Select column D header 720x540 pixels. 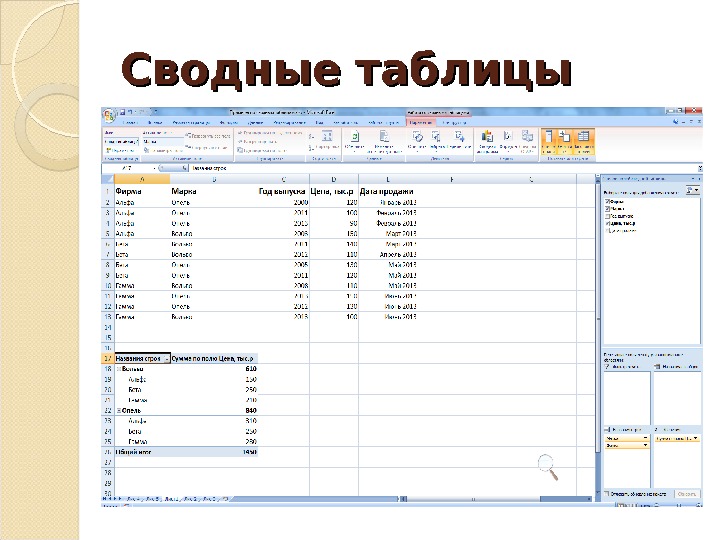point(334,180)
